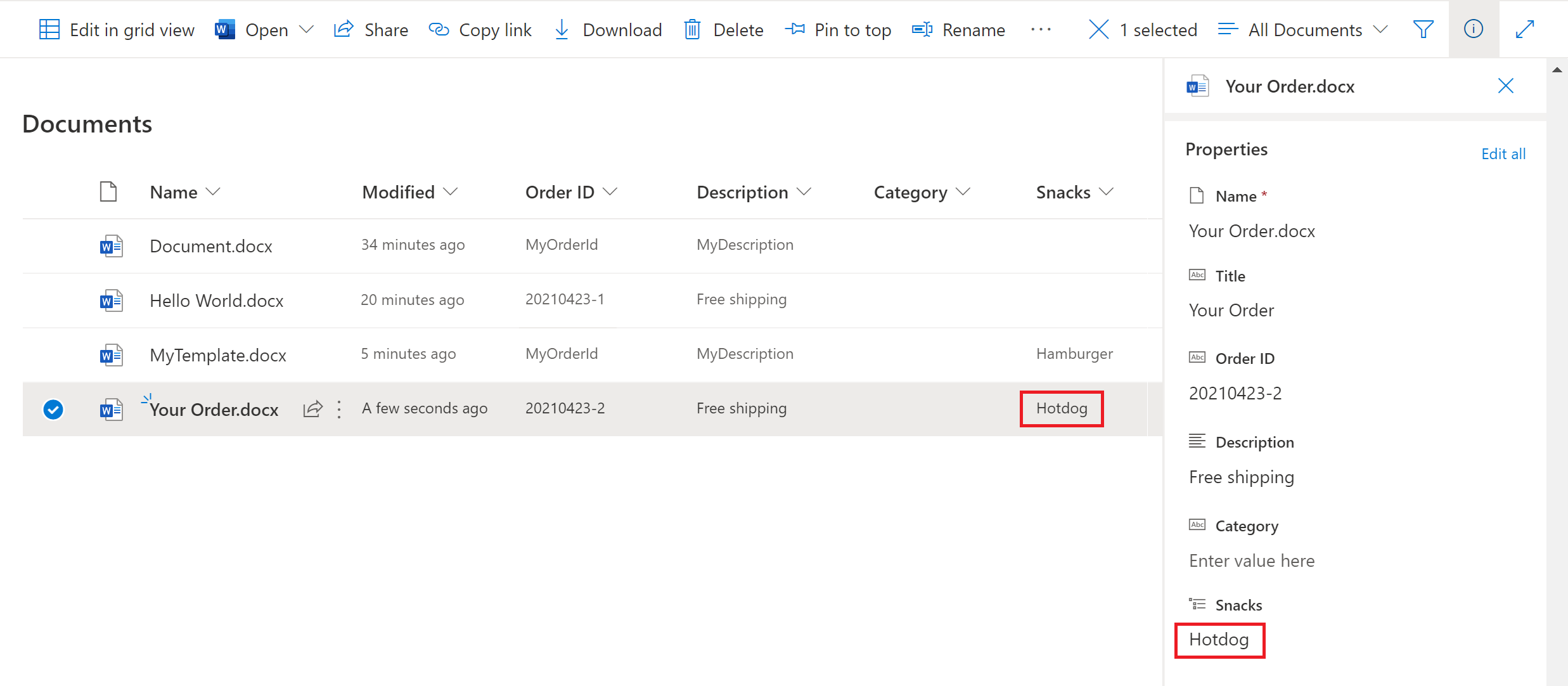Viewport: 1568px width, 686px height.
Task: Click the filter icon near All Documents
Action: tap(1420, 29)
